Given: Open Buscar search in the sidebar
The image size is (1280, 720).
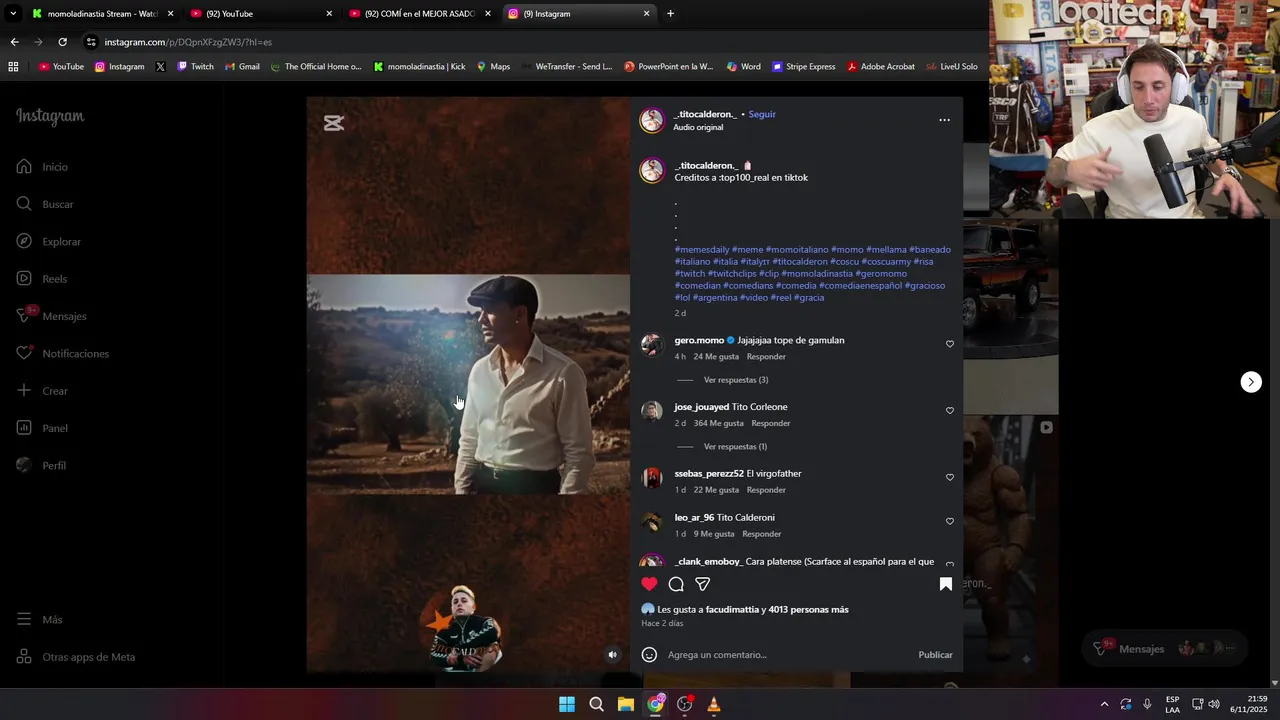Looking at the screenshot, I should point(45,204).
